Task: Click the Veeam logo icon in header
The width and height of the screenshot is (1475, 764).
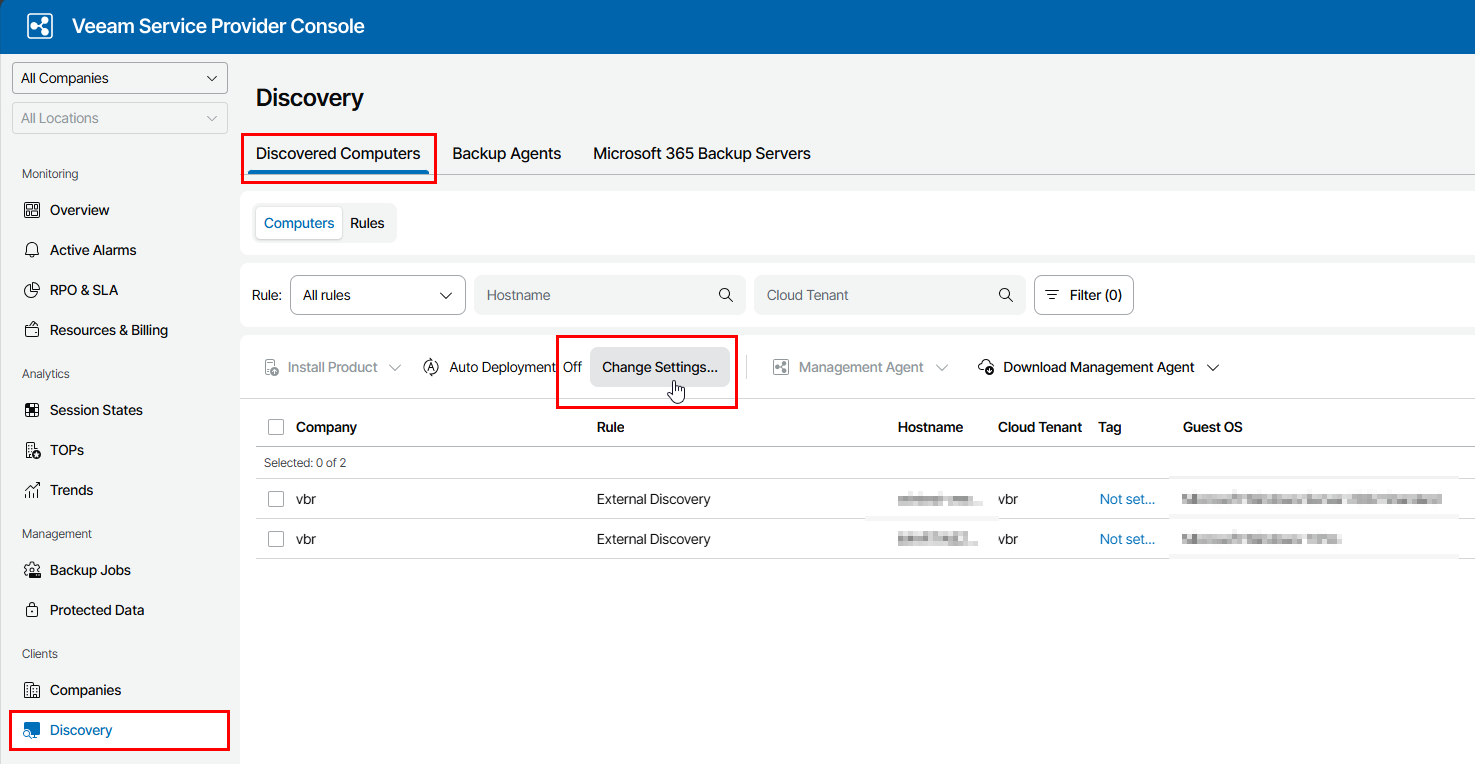Action: [x=40, y=26]
